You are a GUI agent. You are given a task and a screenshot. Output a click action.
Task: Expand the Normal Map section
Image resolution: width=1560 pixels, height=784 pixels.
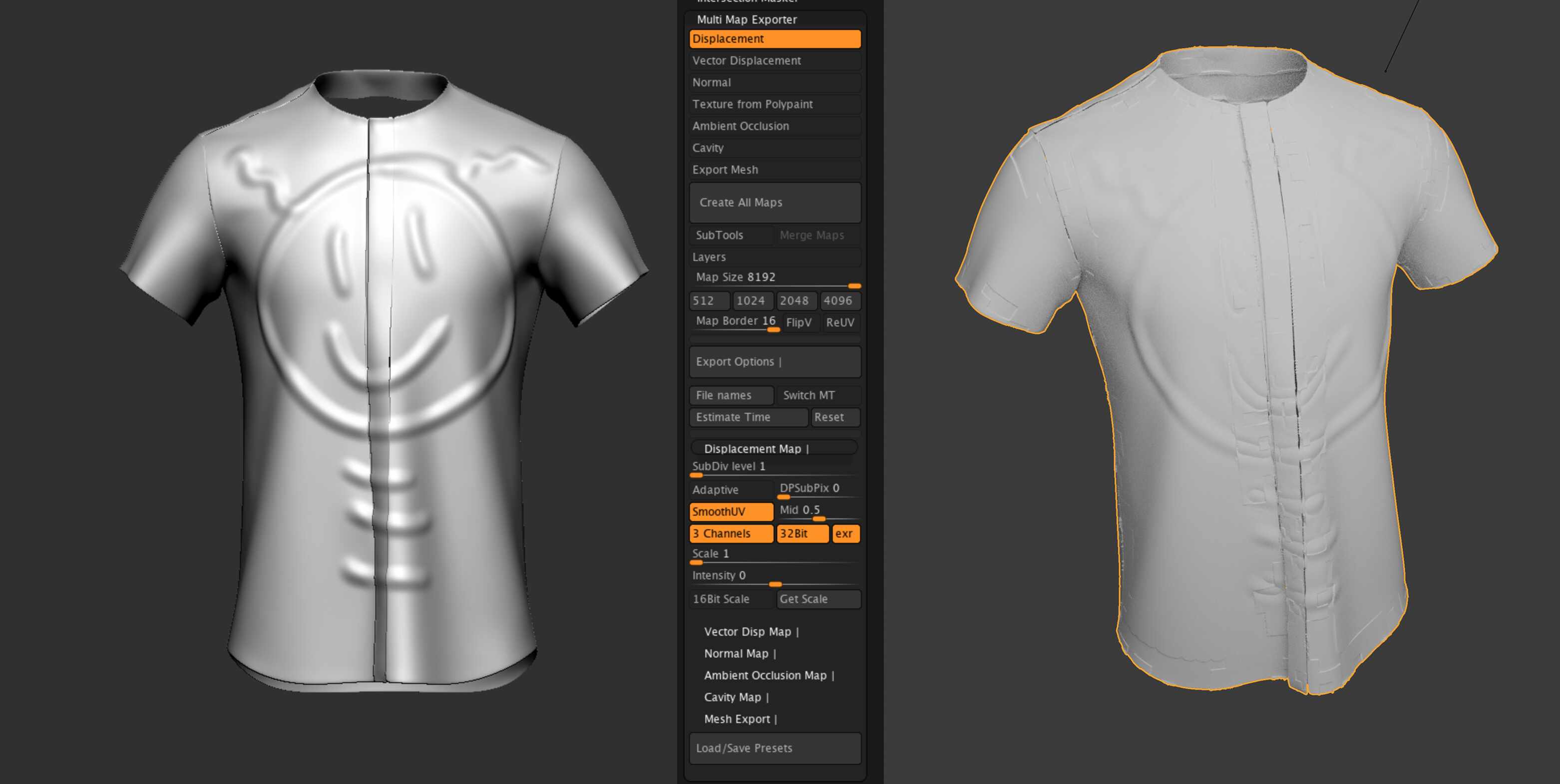coord(740,654)
